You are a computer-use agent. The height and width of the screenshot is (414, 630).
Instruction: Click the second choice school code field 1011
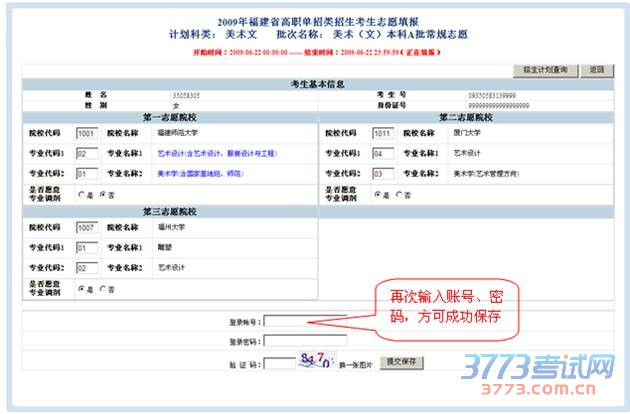coord(381,132)
